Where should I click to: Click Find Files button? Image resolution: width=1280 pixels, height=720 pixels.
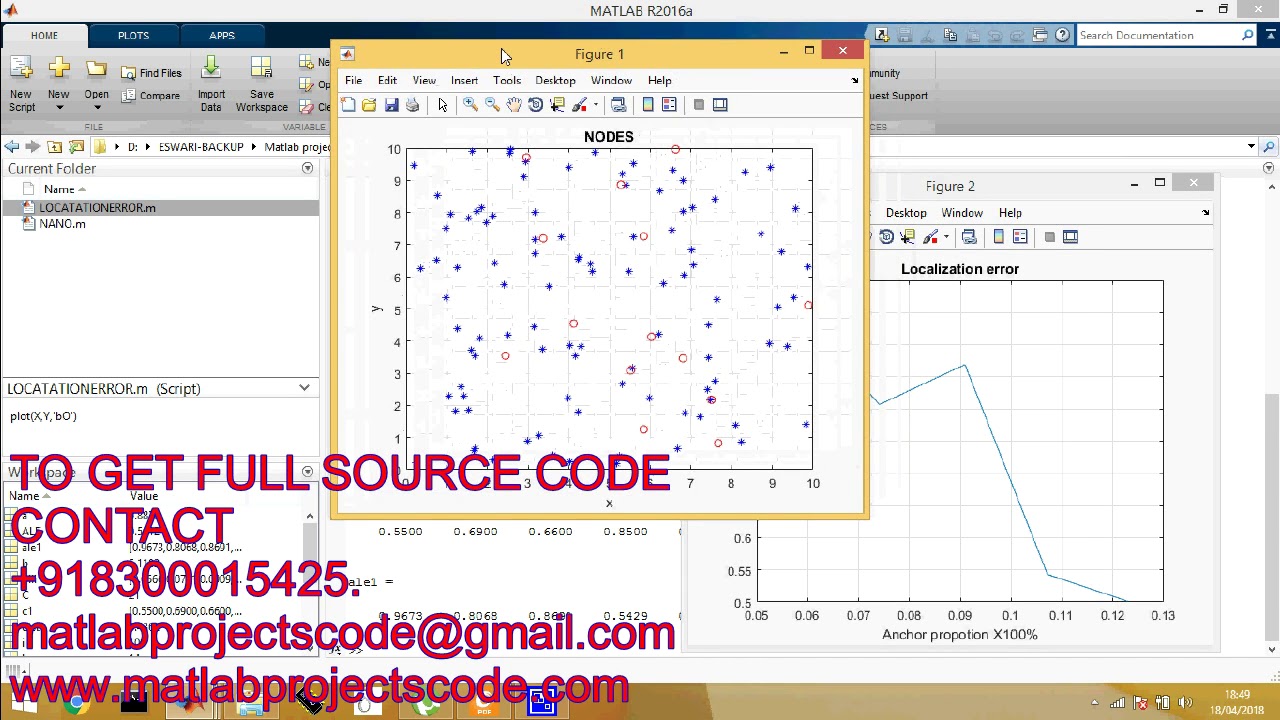click(151, 73)
